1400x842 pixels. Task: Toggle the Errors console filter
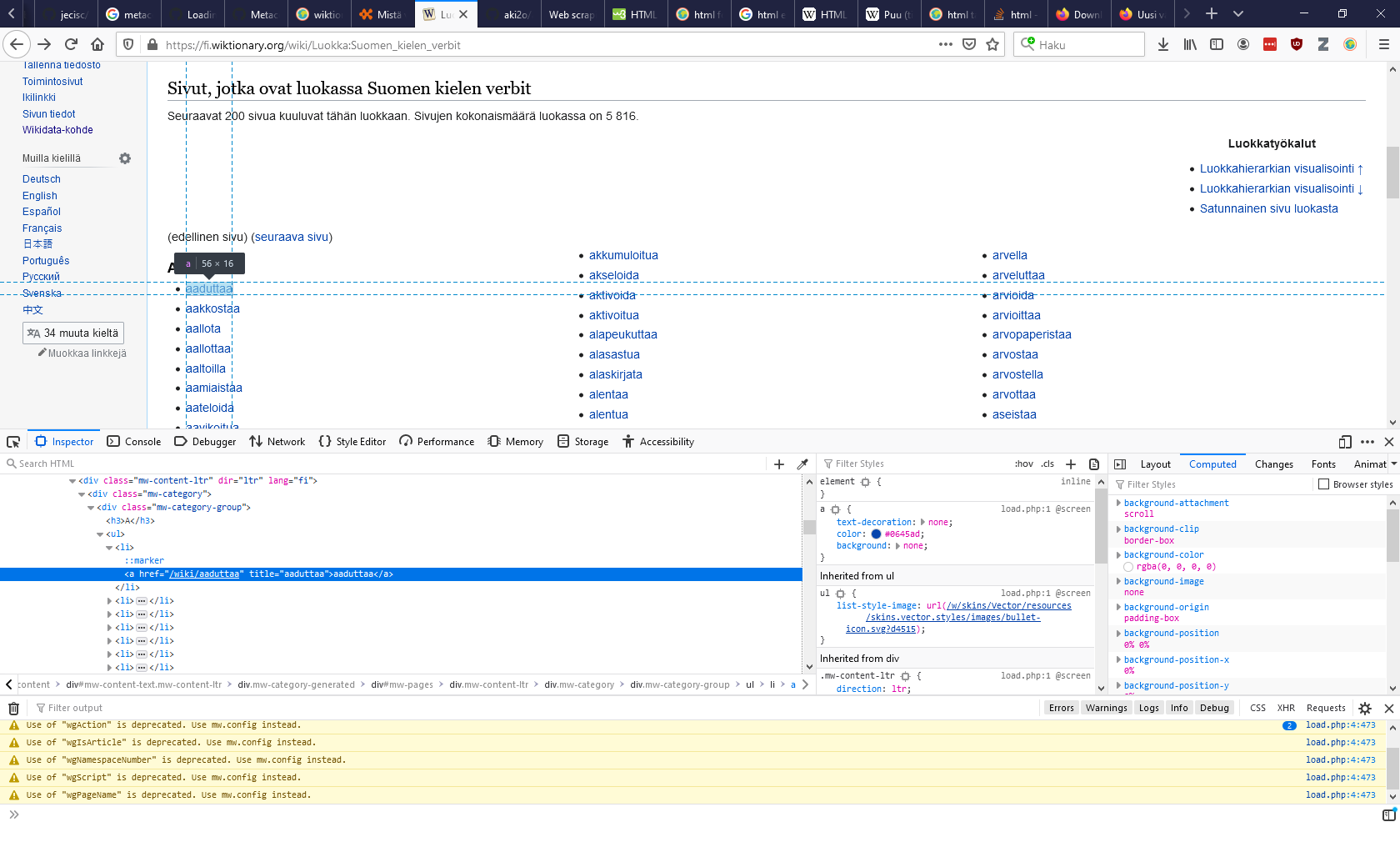coord(1061,708)
